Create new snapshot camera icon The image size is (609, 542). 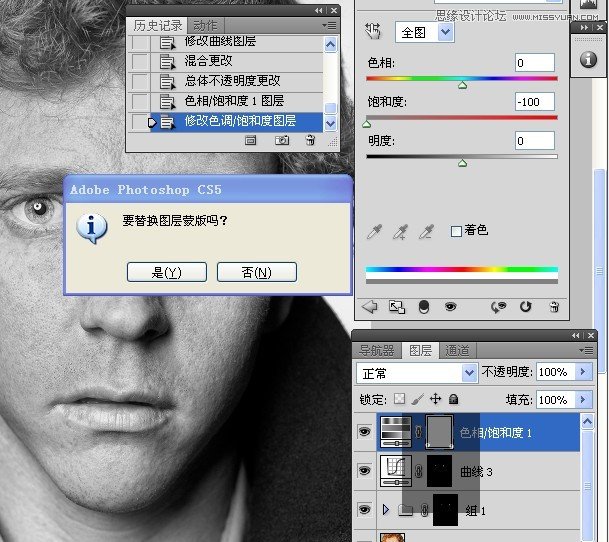282,140
